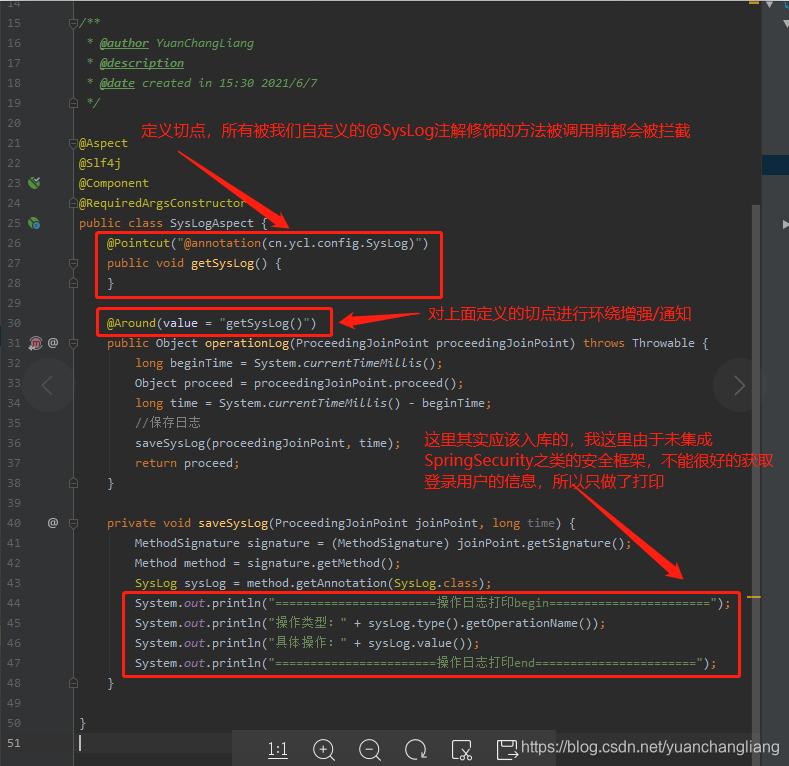Image resolution: width=789 pixels, height=766 pixels.
Task: Click the @RequiredArgsConstructor annotation
Action: [162, 203]
